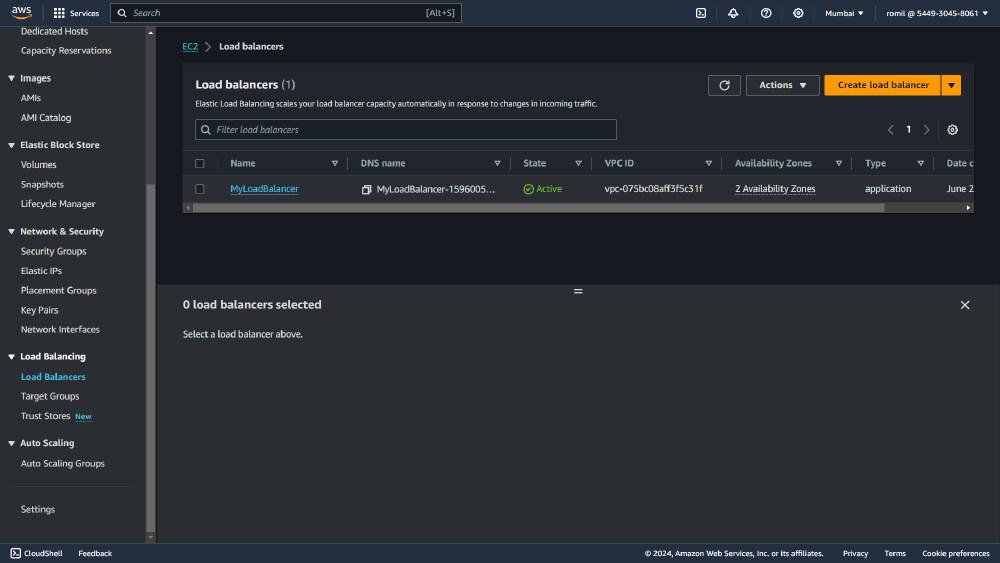Click the table horizontal scrollbar

coord(538,208)
